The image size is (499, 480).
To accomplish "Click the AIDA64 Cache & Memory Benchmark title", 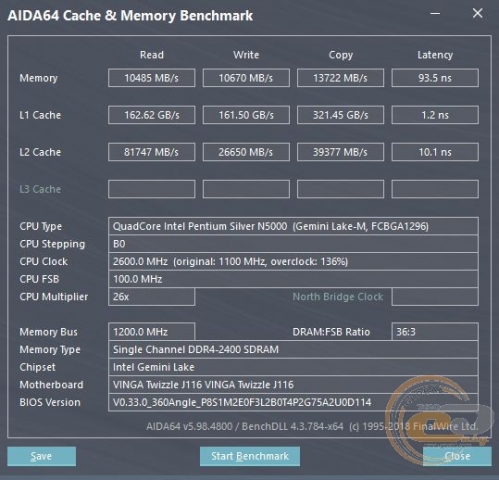I will [x=130, y=16].
